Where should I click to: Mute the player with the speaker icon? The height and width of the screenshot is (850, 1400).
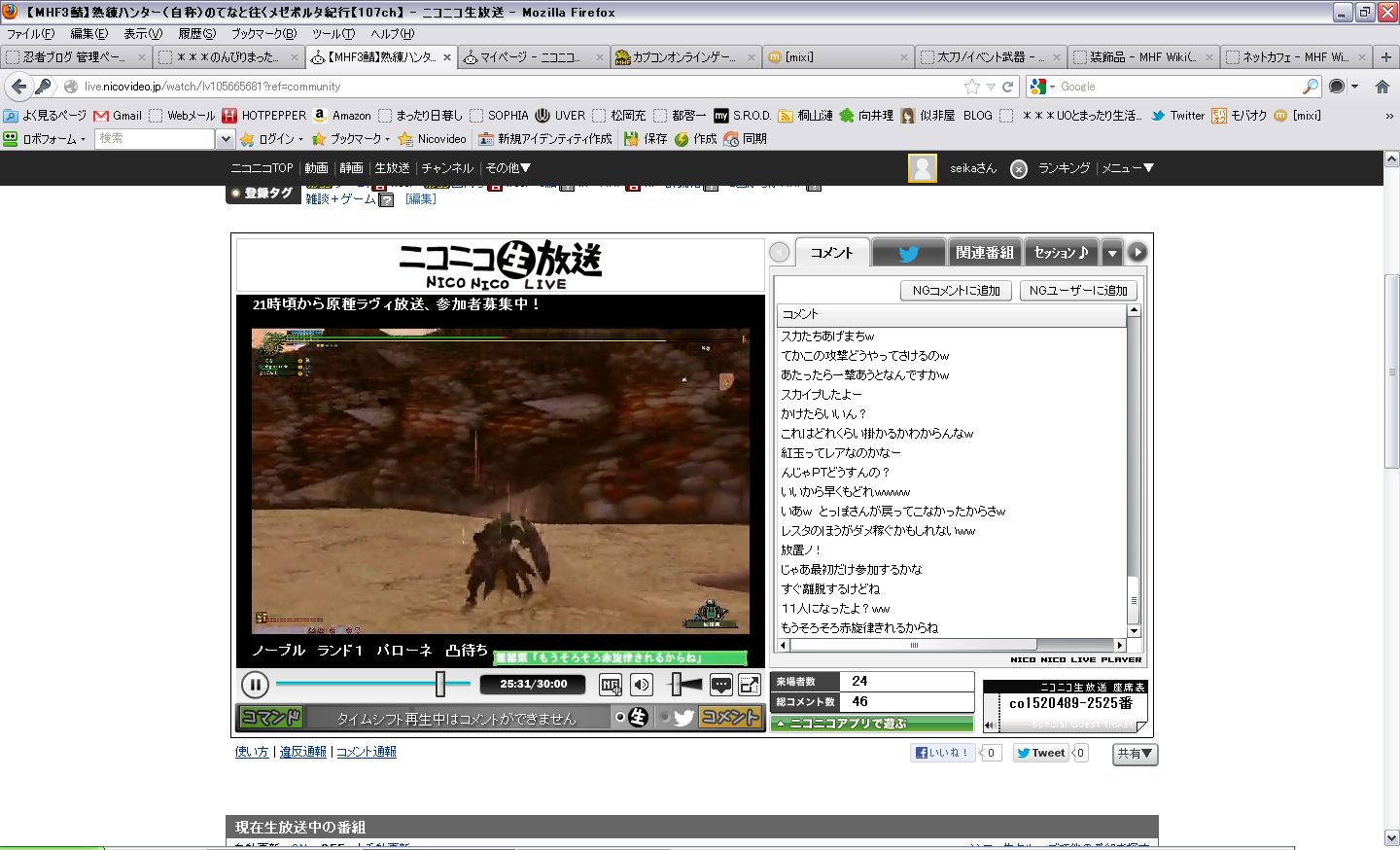tap(642, 685)
